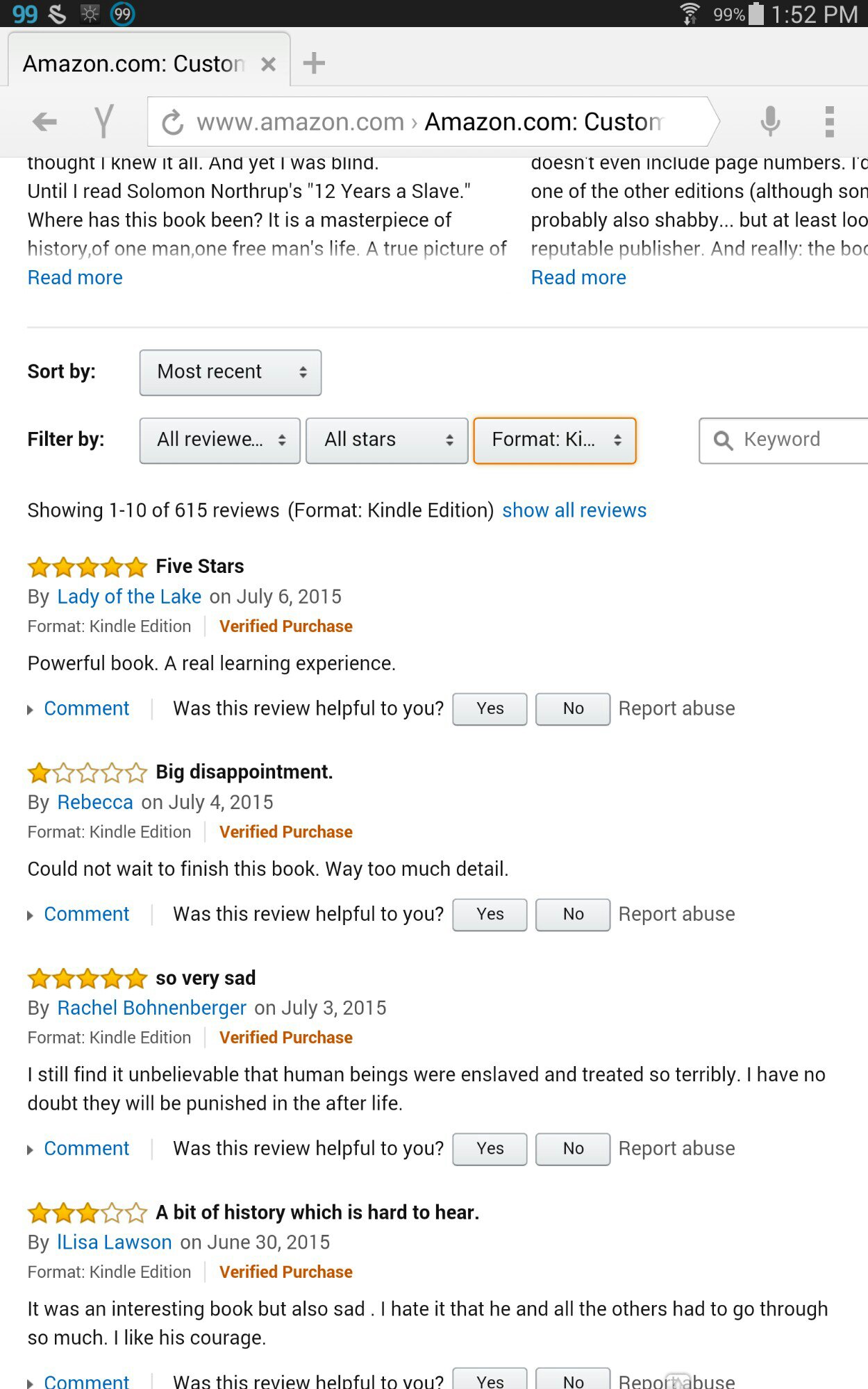The height and width of the screenshot is (1389, 868).
Task: Open the Format filter dropdown
Action: click(x=554, y=440)
